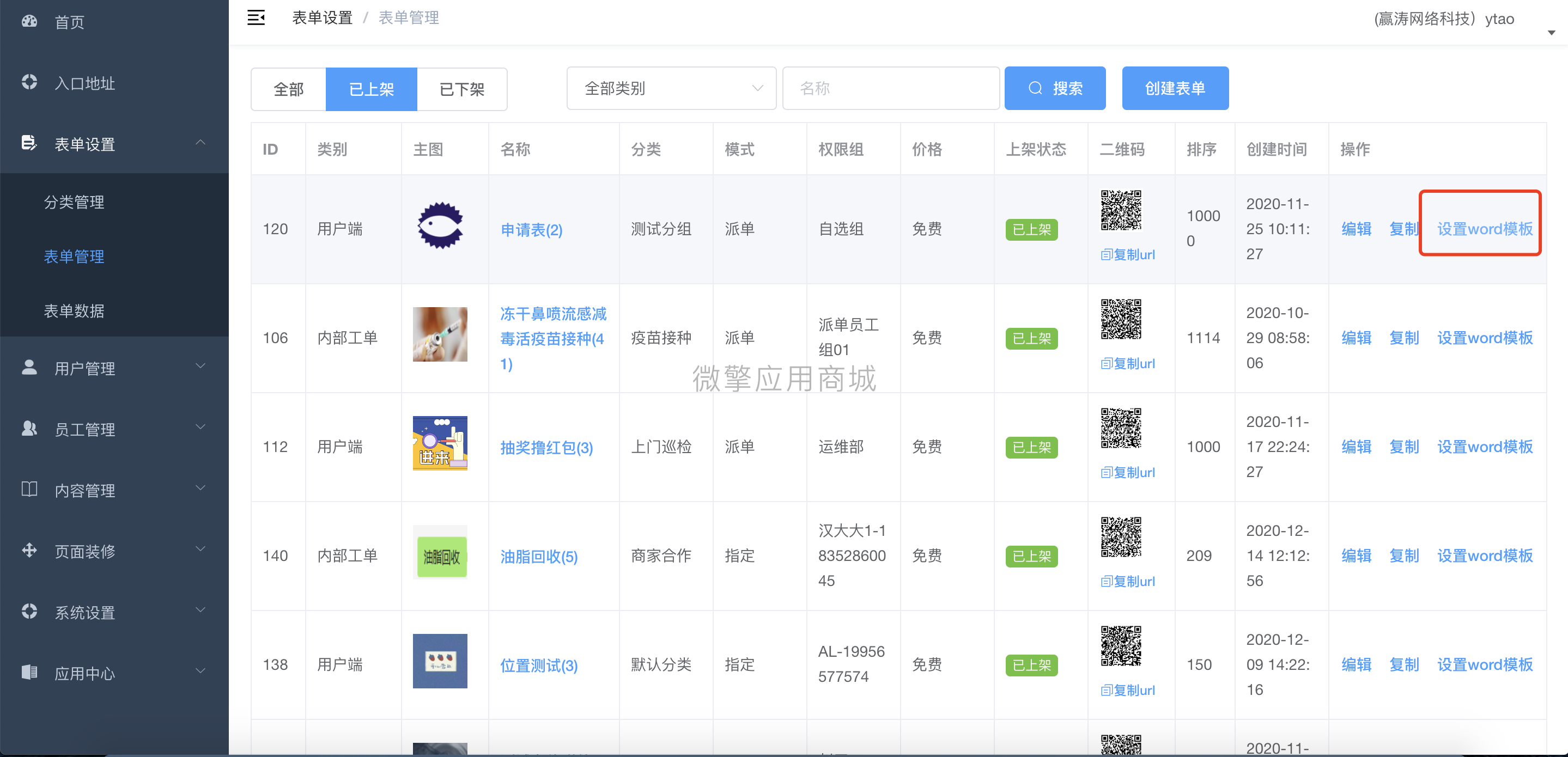Open QR code for 申请表(2)
Screen dimensions: 1568x757
[x=1121, y=211]
